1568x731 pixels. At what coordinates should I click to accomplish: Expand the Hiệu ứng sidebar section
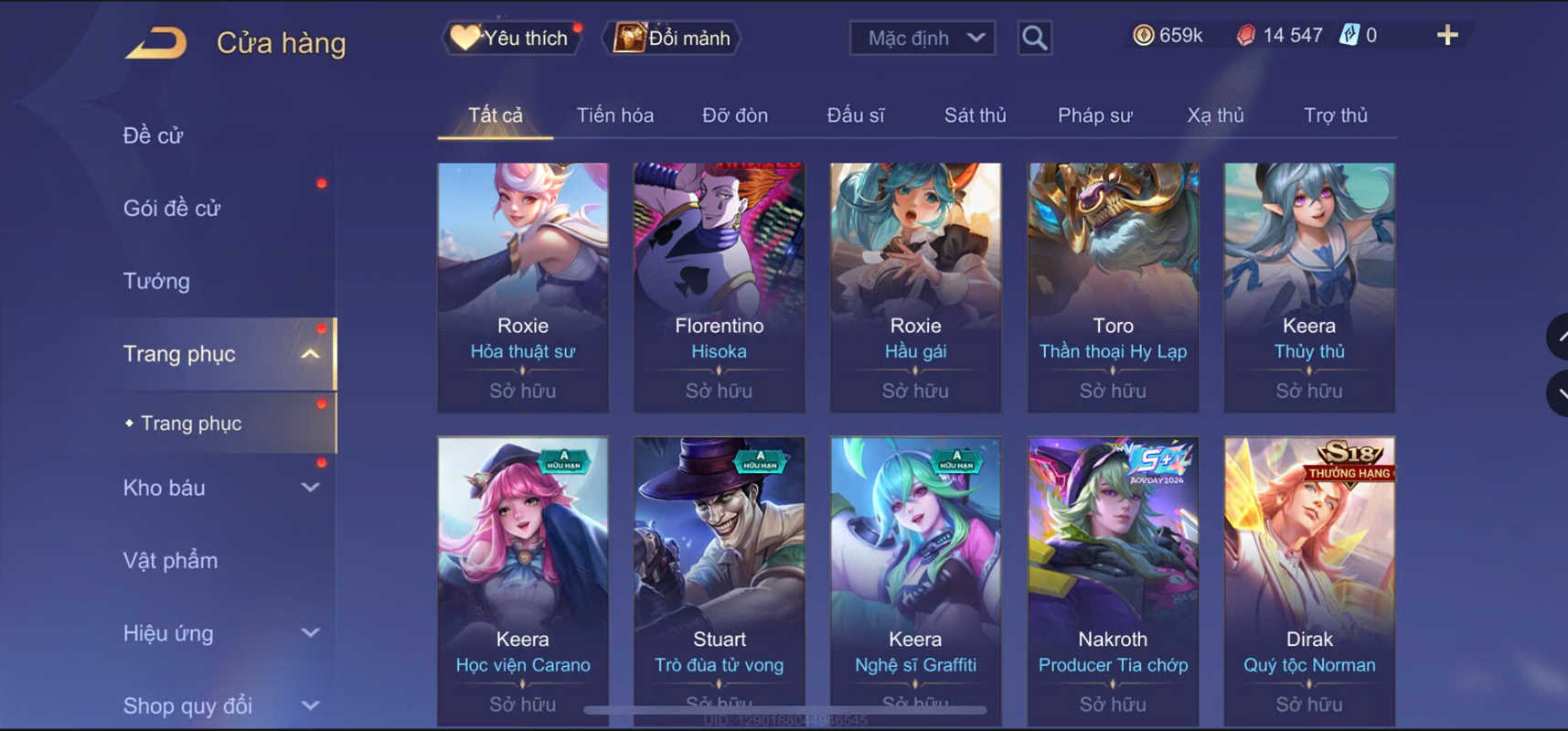point(311,633)
